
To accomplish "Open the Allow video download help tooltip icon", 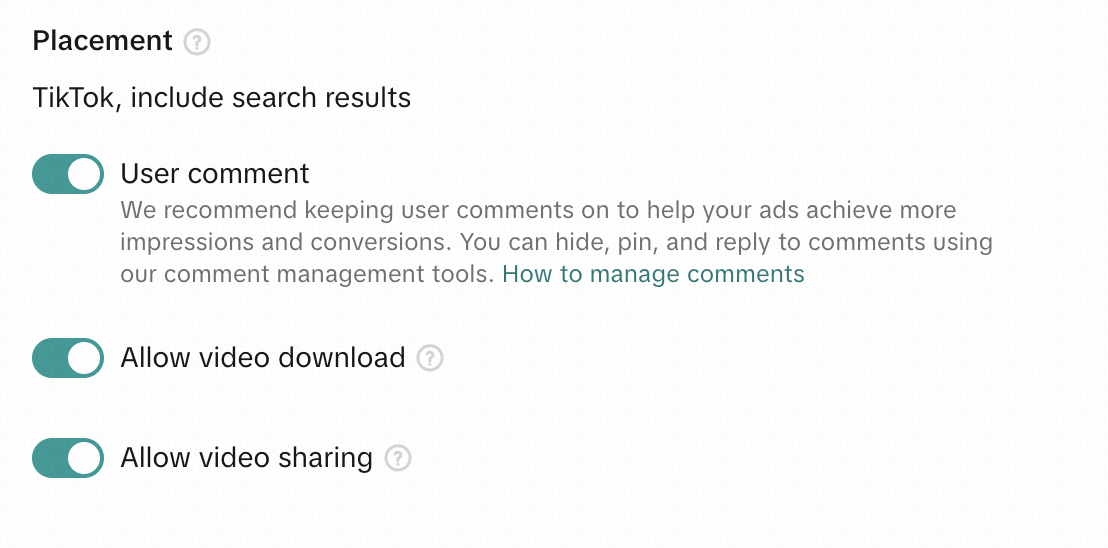I will [x=430, y=358].
